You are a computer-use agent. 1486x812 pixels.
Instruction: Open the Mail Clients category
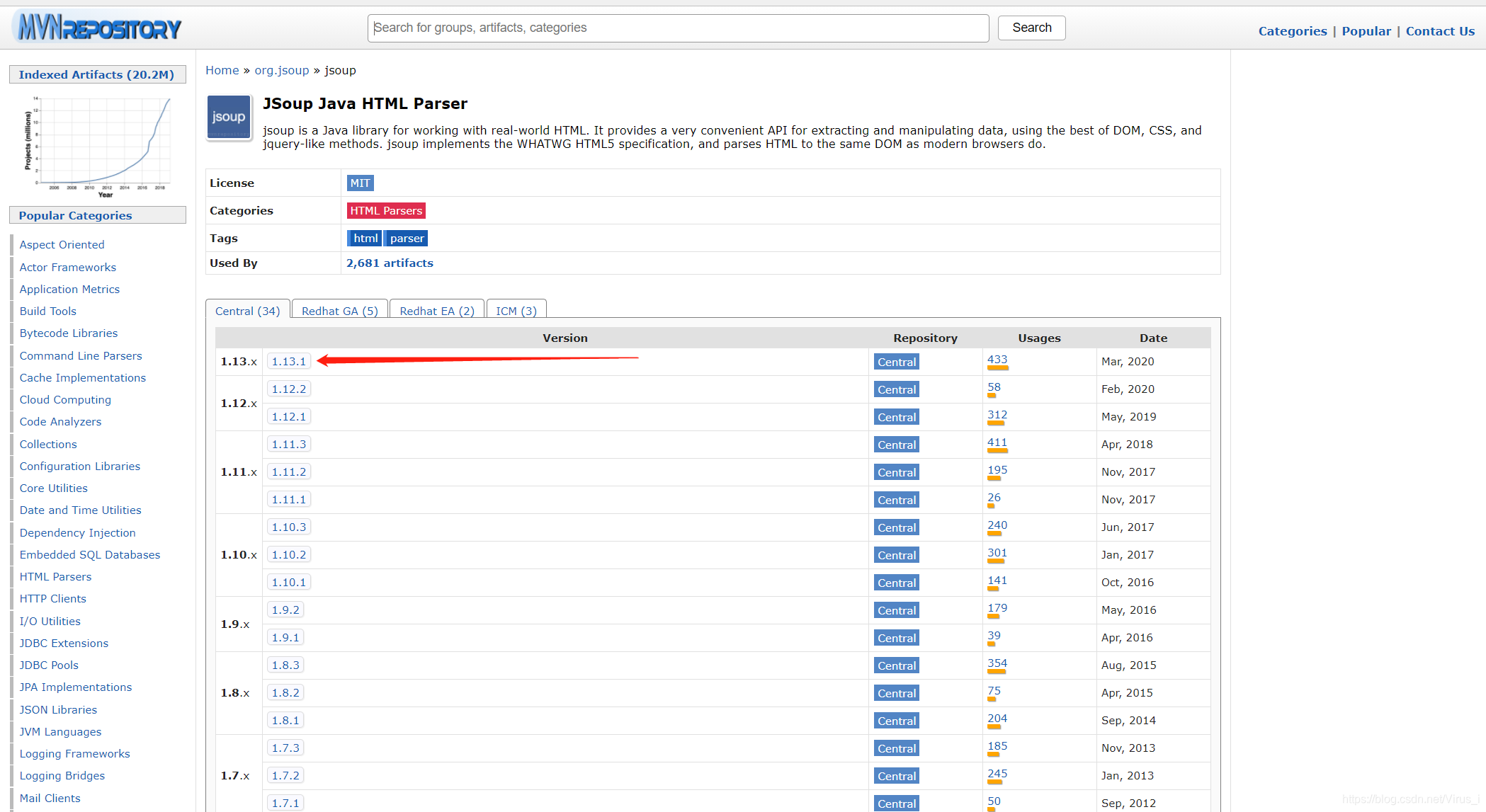[50, 799]
